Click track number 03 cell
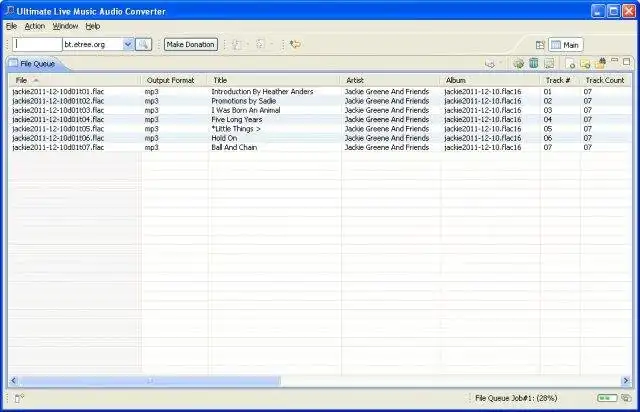The image size is (640, 412). click(548, 110)
